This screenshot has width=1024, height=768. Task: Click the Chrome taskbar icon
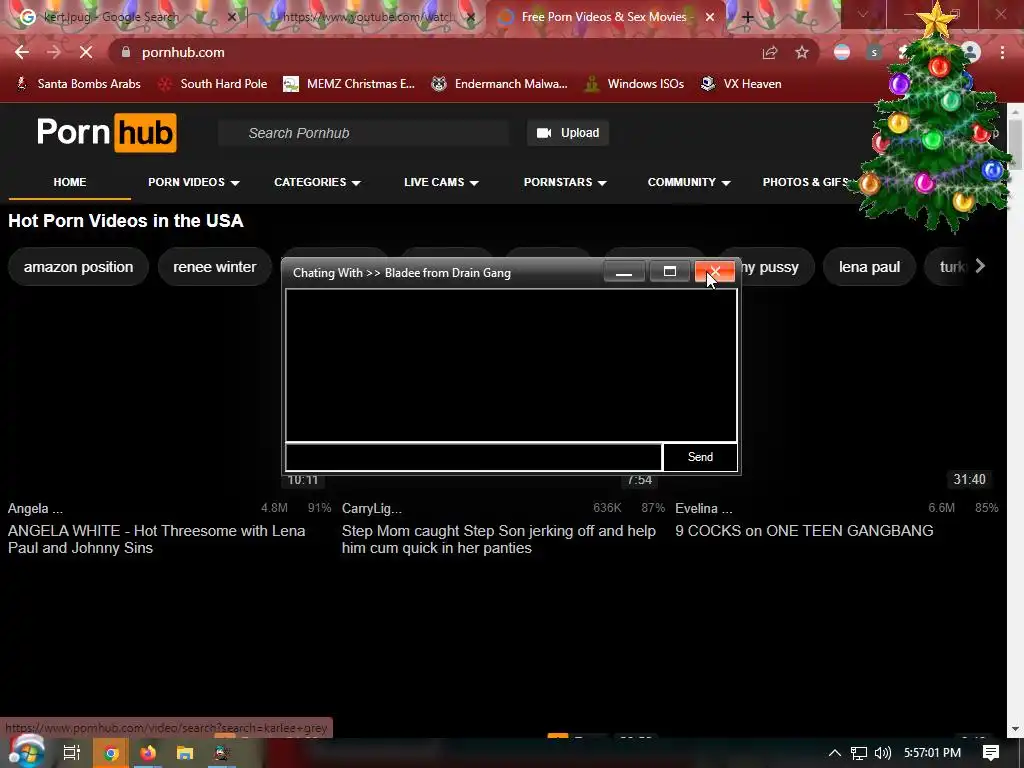coord(111,753)
